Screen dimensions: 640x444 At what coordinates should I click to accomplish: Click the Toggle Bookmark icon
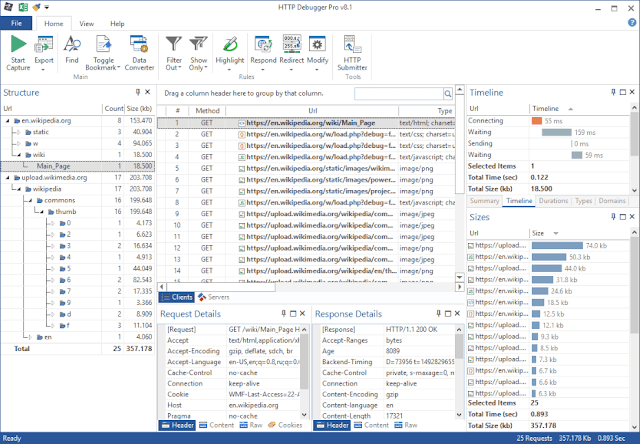pos(103,44)
